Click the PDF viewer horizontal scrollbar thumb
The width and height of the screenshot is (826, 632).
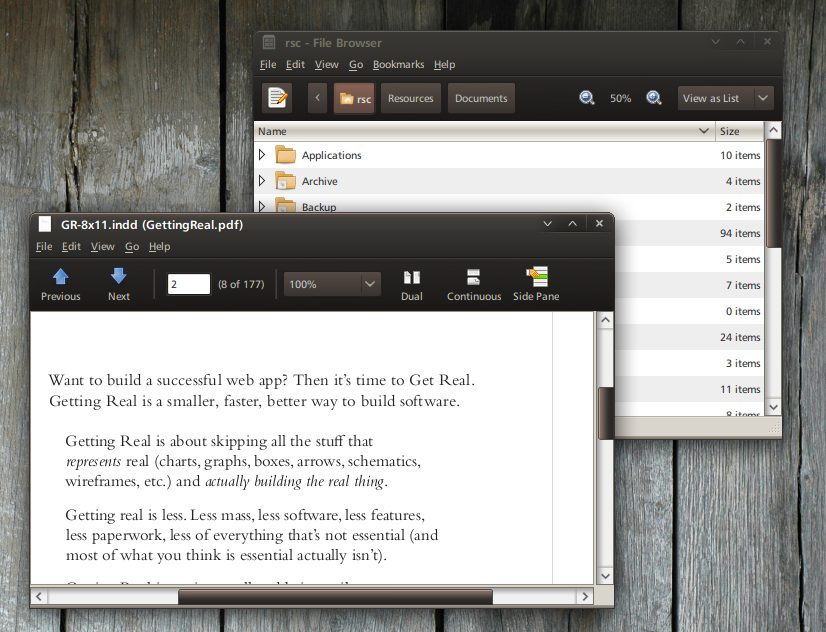(x=335, y=597)
